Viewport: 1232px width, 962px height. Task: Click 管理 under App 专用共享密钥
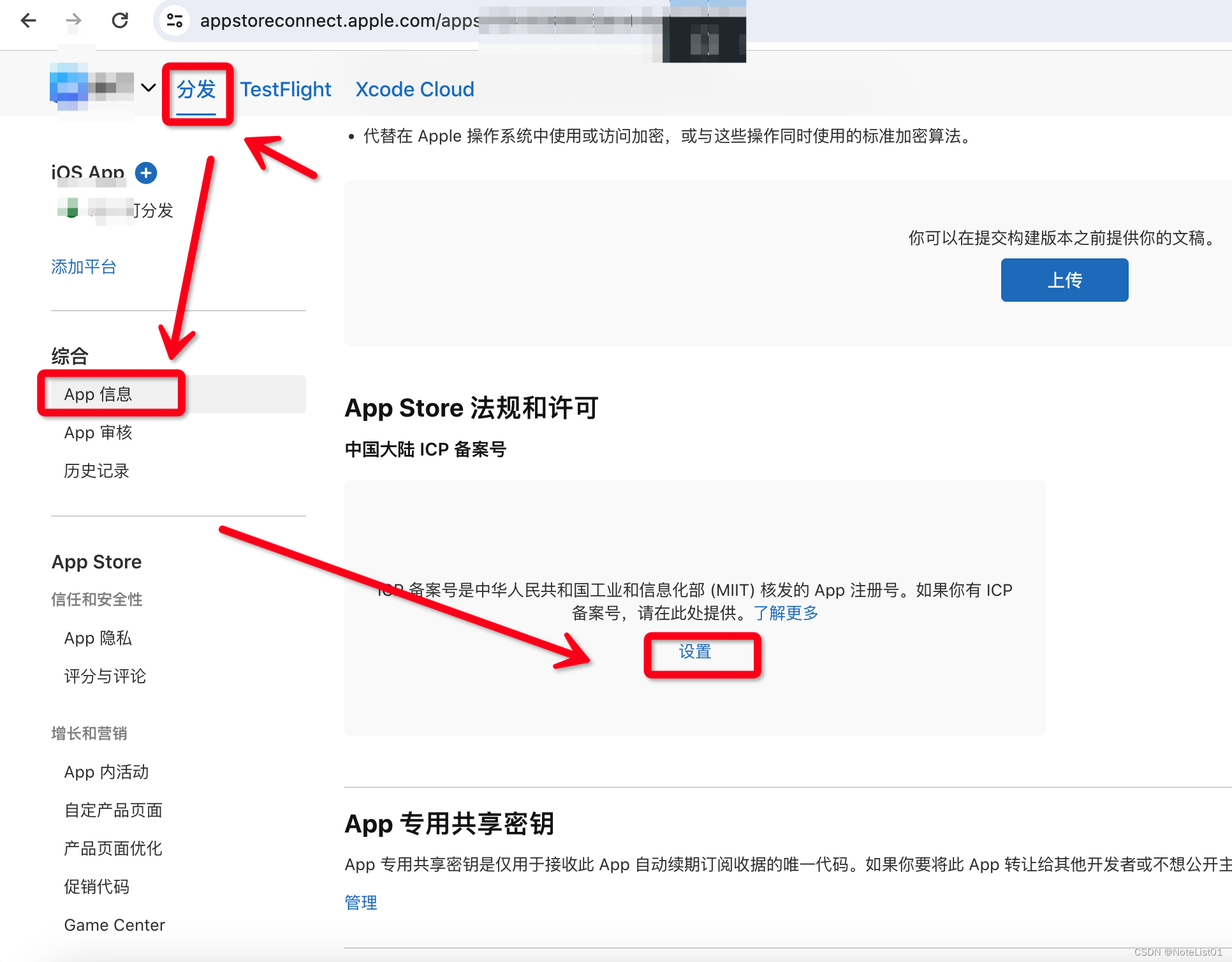(x=360, y=902)
